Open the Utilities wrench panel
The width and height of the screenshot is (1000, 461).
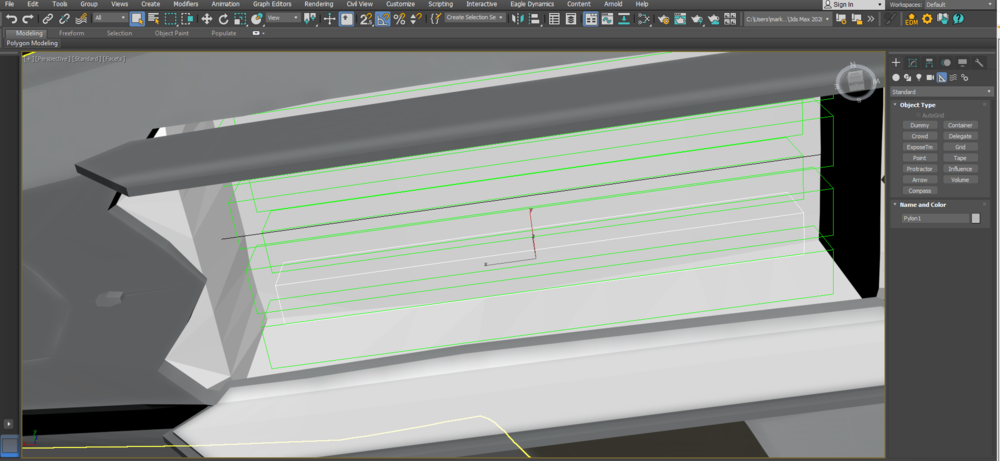979,63
